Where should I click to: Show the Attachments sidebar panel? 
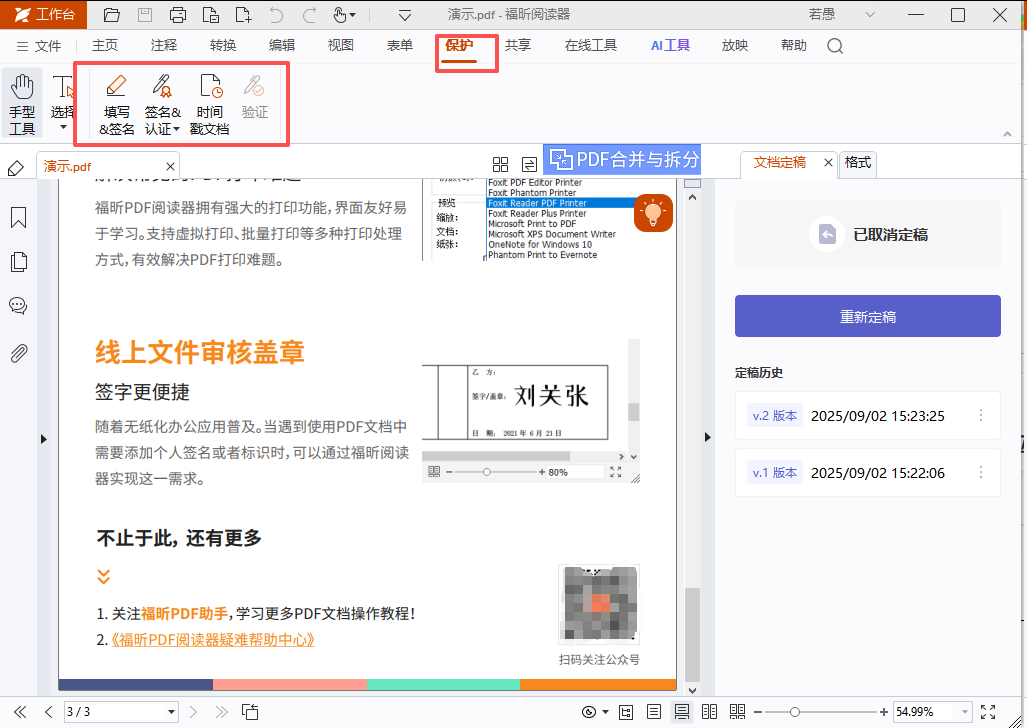18,354
